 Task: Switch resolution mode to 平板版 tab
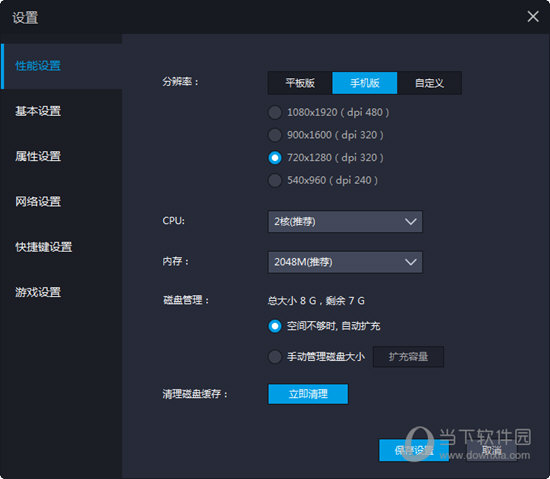coord(300,83)
